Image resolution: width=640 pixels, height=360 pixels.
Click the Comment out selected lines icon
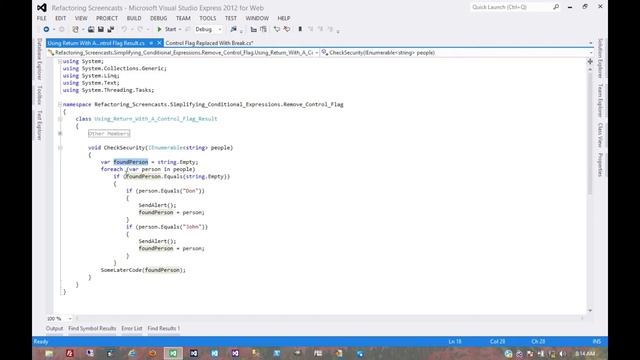coord(253,29)
